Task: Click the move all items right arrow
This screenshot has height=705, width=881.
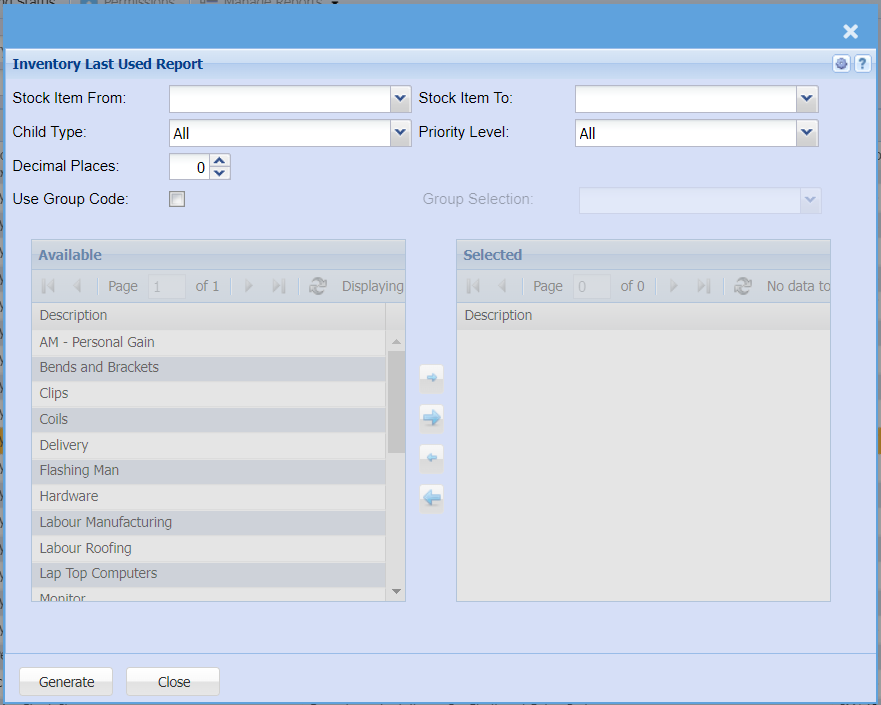Action: click(x=431, y=418)
